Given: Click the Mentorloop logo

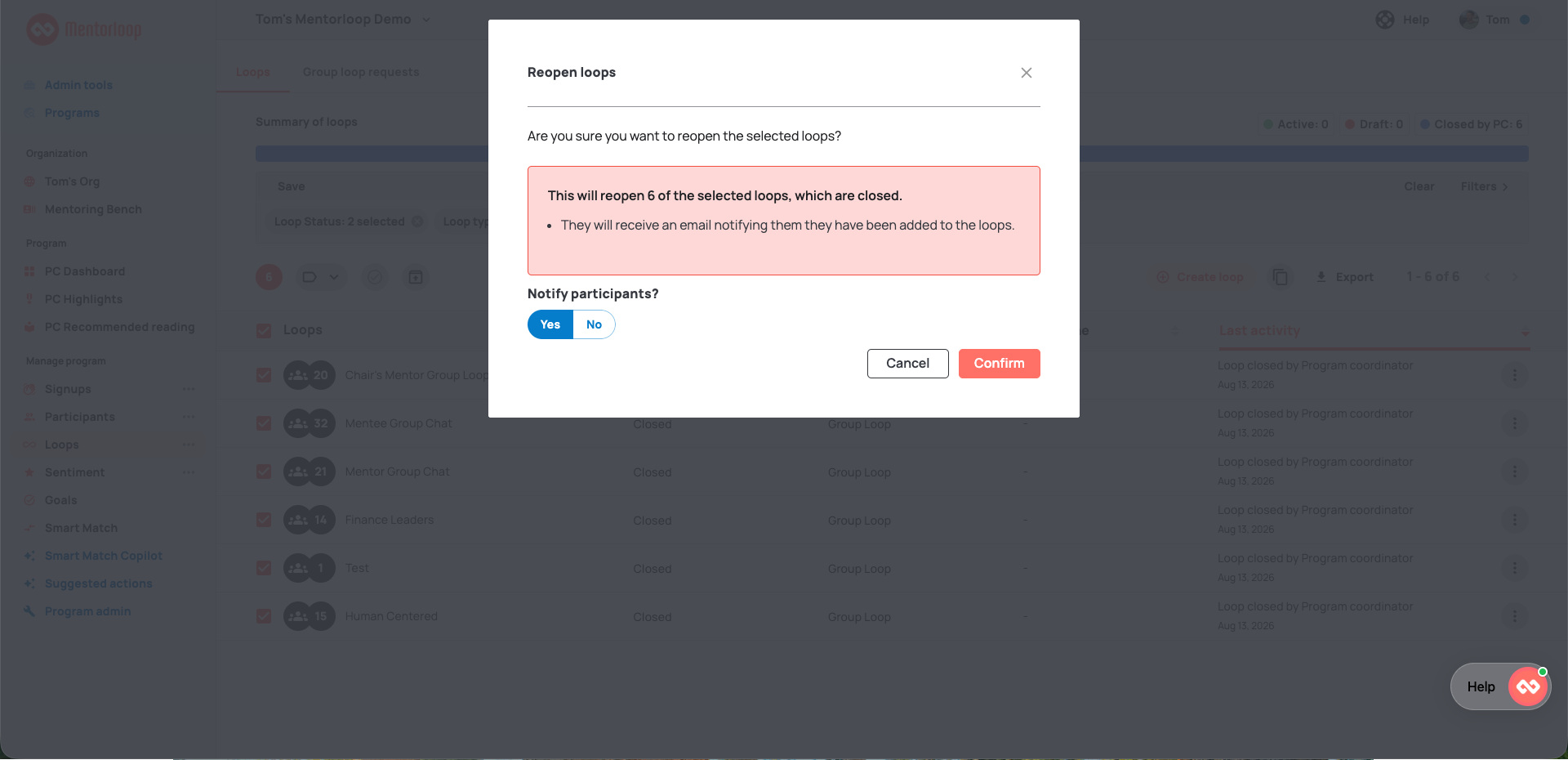Looking at the screenshot, I should [x=84, y=29].
